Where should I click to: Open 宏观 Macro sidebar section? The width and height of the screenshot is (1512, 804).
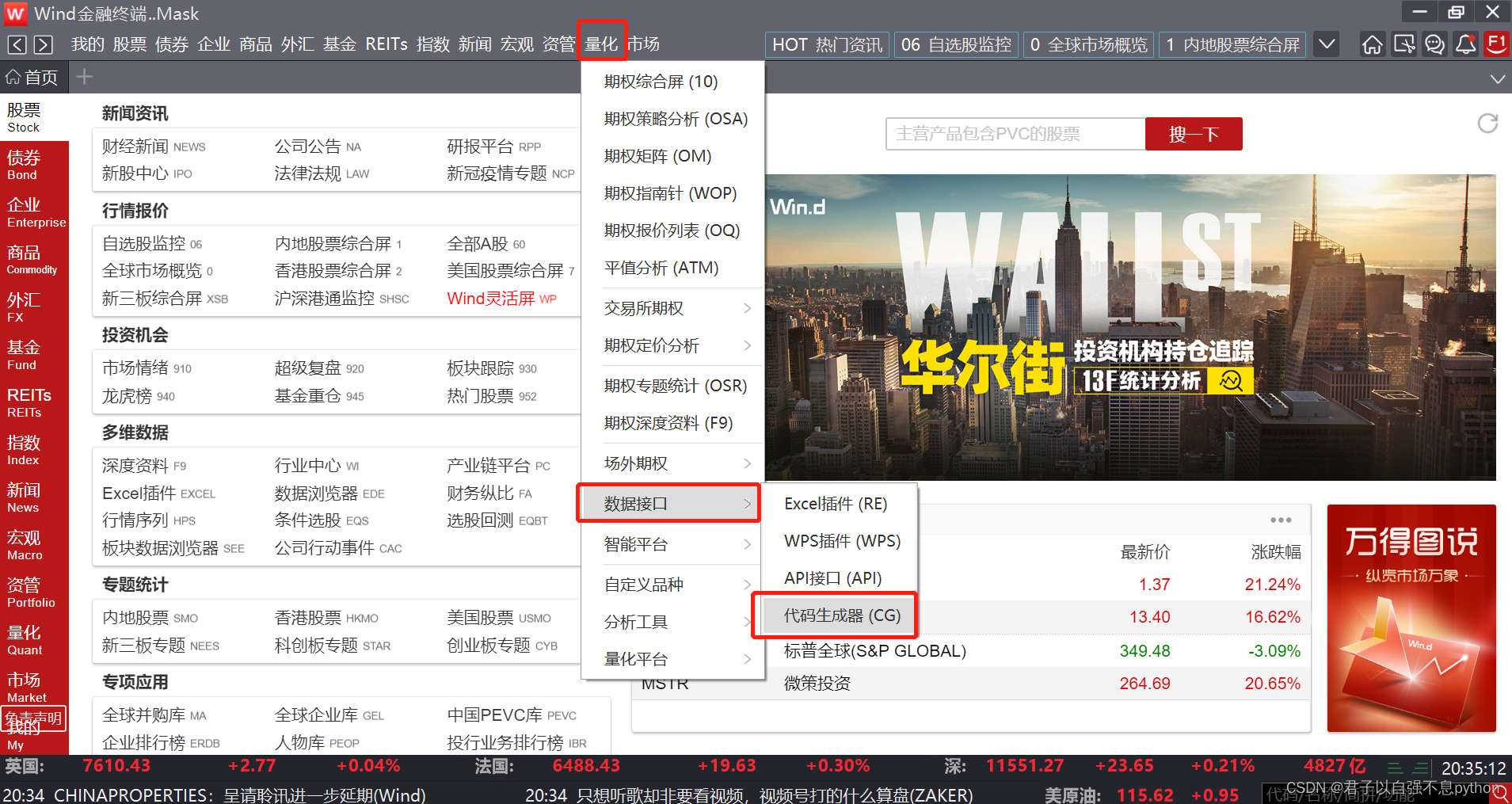pyautogui.click(x=34, y=545)
